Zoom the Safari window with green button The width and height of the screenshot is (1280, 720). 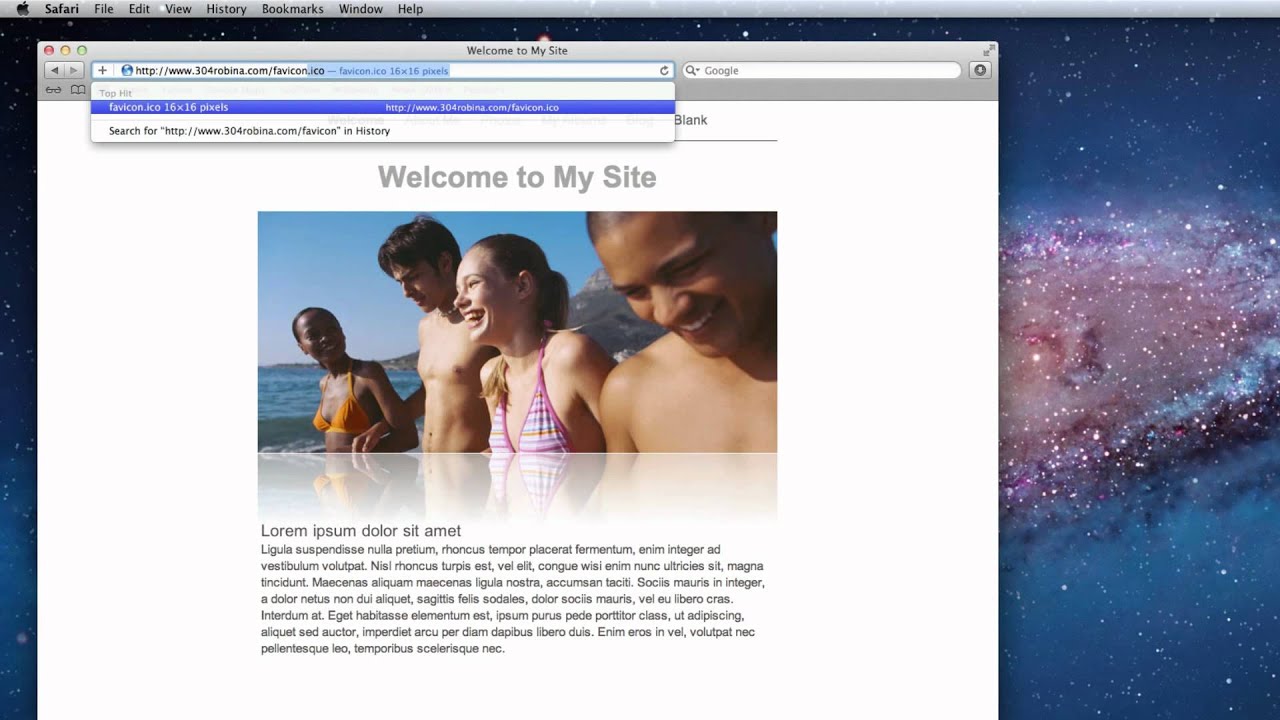[82, 50]
